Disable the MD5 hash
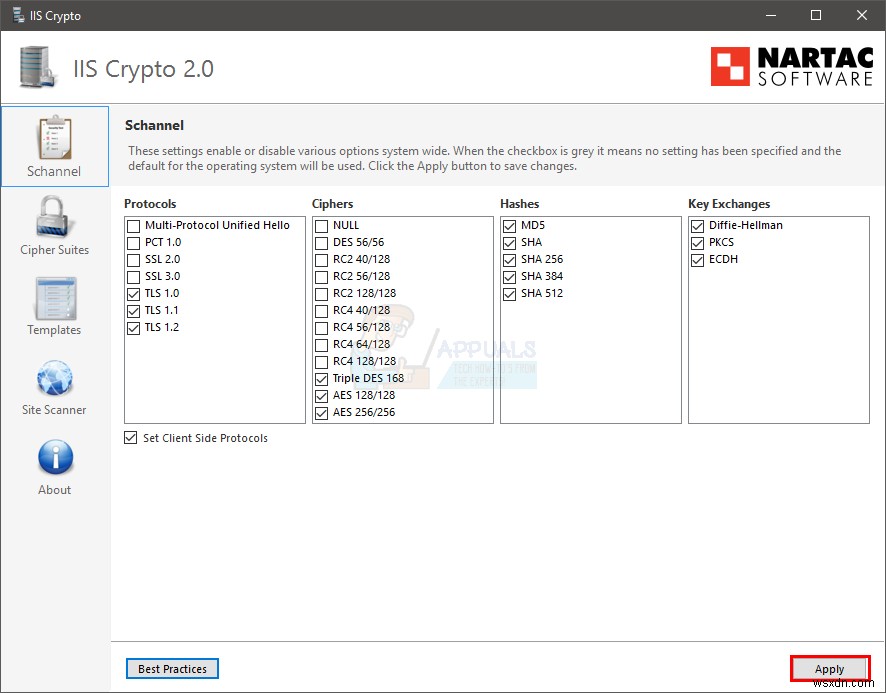The width and height of the screenshot is (886, 693). pyautogui.click(x=509, y=225)
